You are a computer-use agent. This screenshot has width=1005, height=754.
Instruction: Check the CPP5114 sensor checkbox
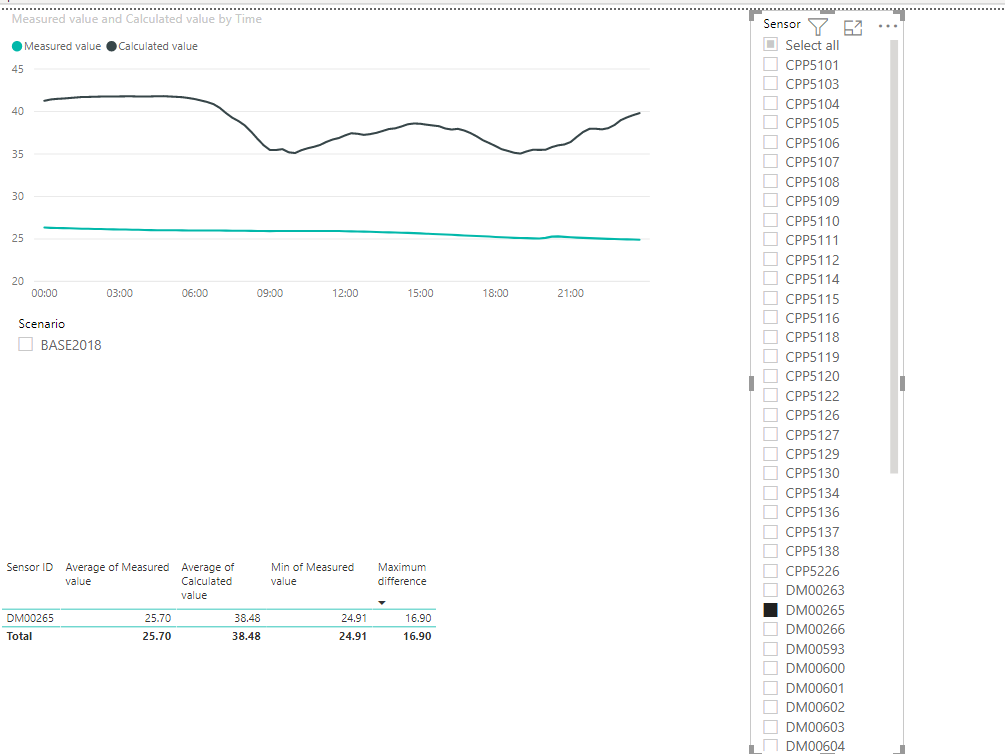(770, 279)
